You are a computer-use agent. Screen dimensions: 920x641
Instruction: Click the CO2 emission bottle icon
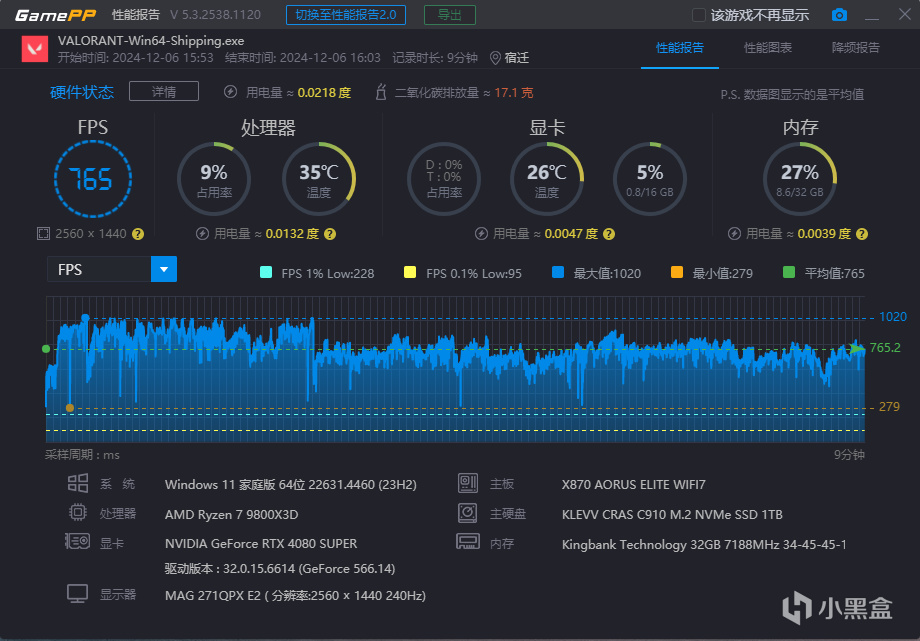(381, 92)
